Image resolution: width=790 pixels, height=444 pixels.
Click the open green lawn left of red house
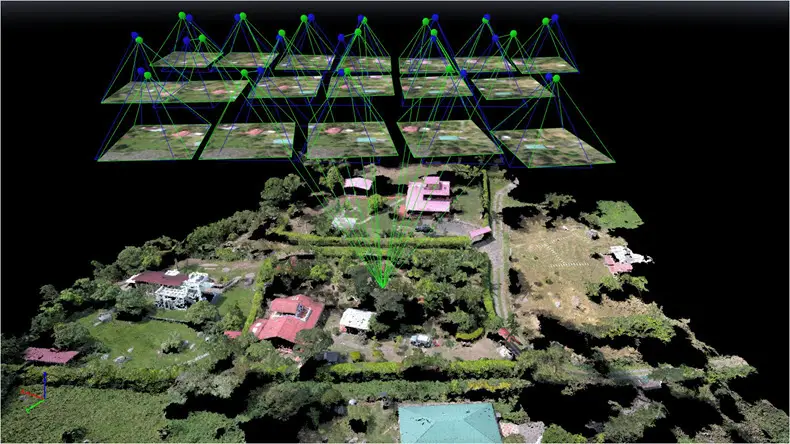point(140,337)
